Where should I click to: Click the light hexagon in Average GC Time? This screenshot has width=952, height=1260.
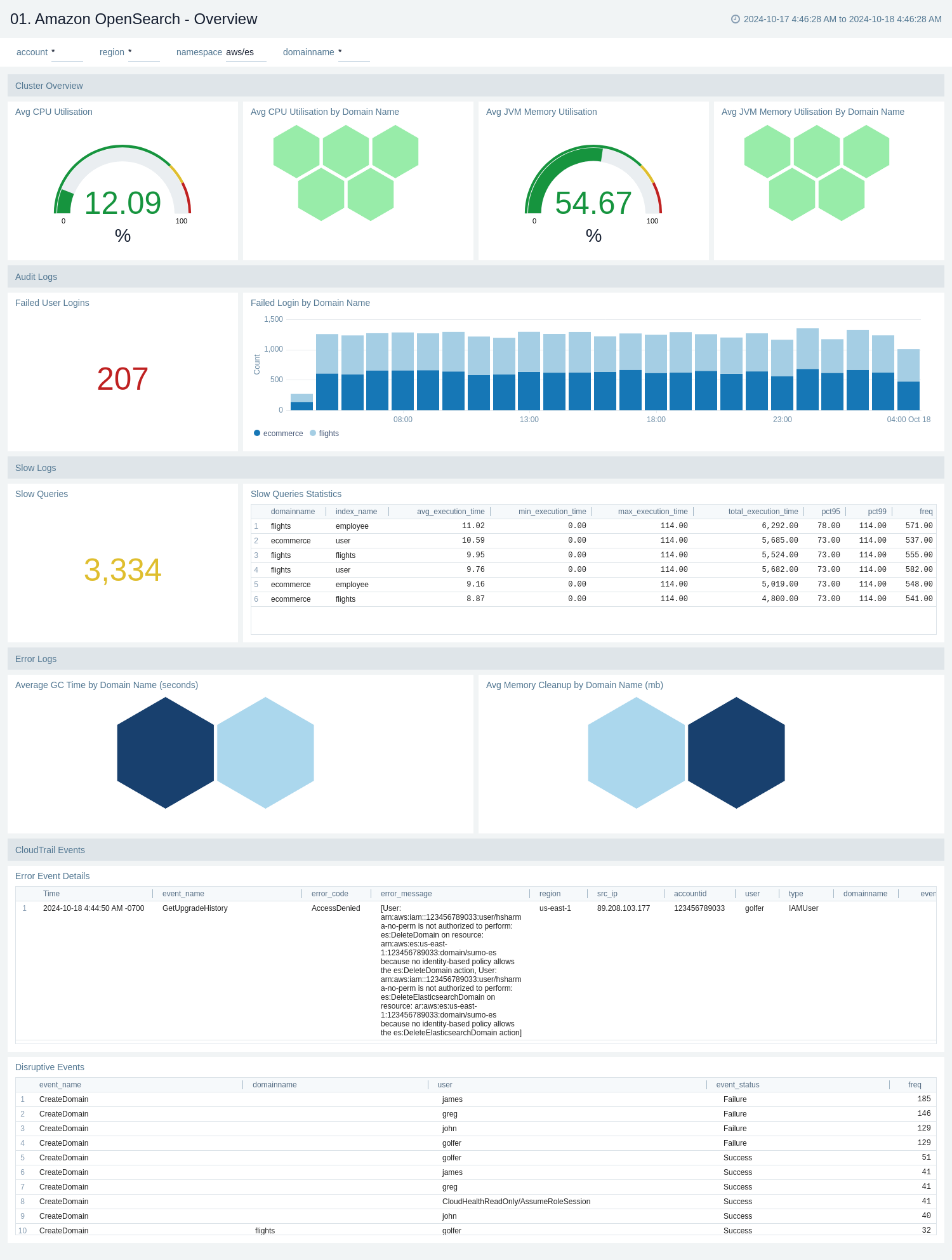point(265,753)
